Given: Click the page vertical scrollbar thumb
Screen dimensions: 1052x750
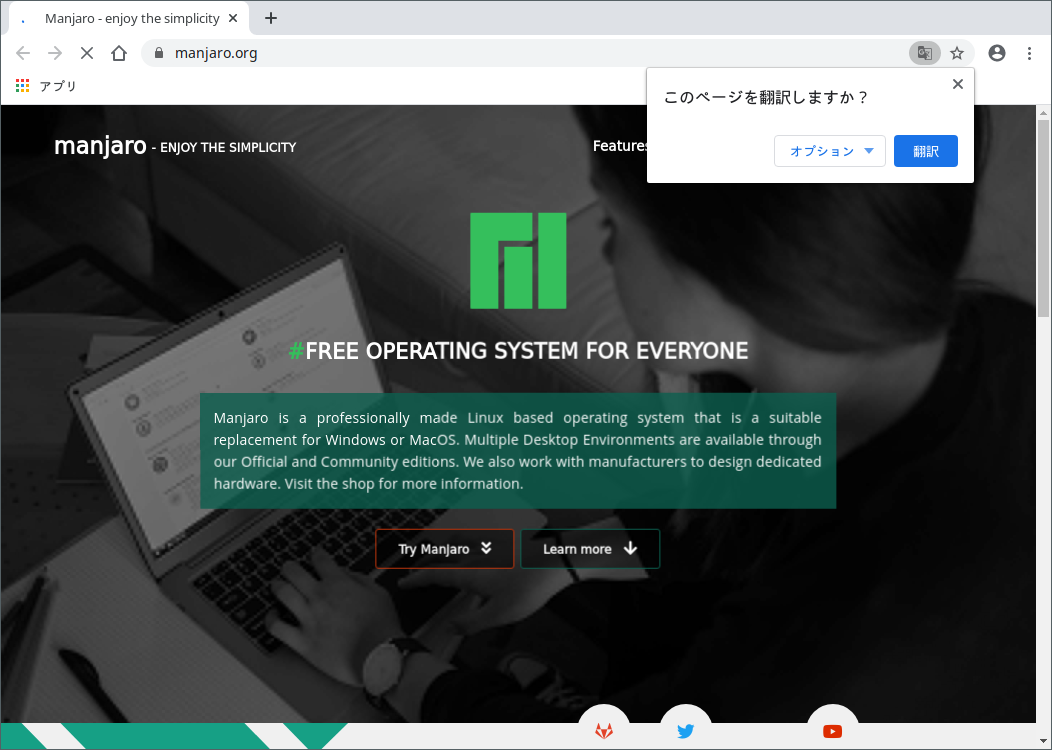Looking at the screenshot, I should click(x=1043, y=219).
